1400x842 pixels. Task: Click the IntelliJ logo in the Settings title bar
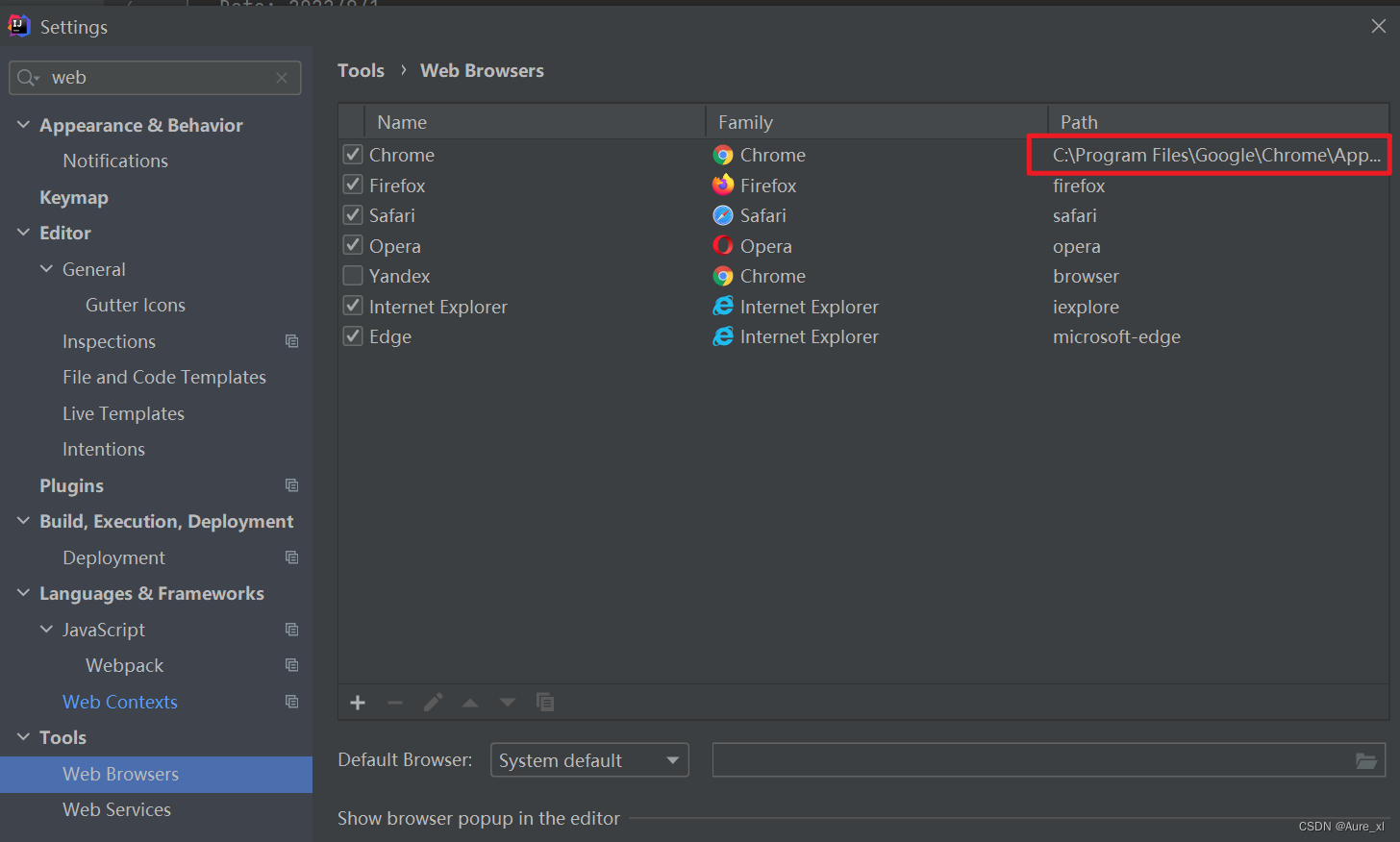(x=19, y=26)
